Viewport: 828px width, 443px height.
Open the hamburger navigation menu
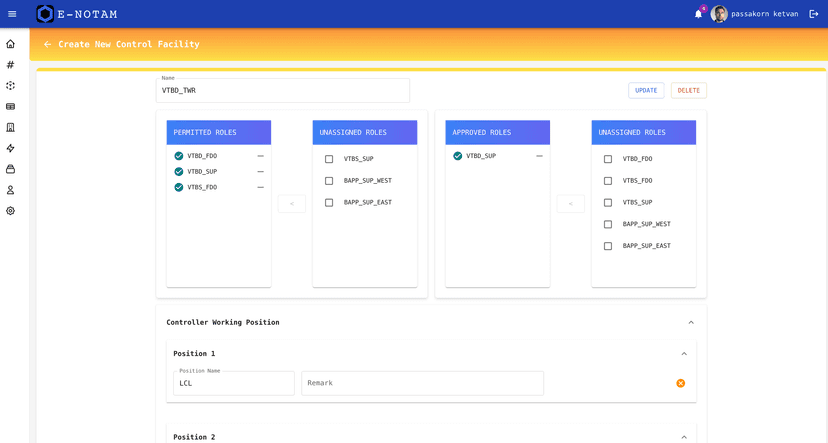coord(12,14)
